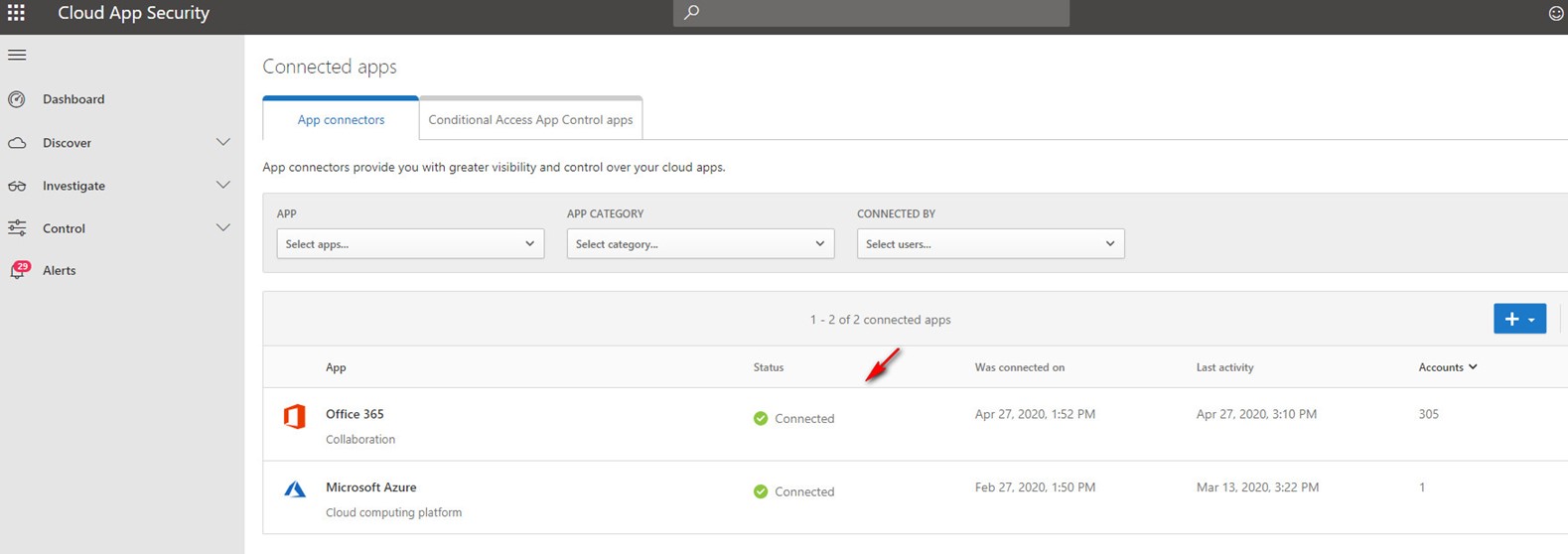Click Cloud computing platform category label
The width and height of the screenshot is (1568, 554).
(x=393, y=512)
